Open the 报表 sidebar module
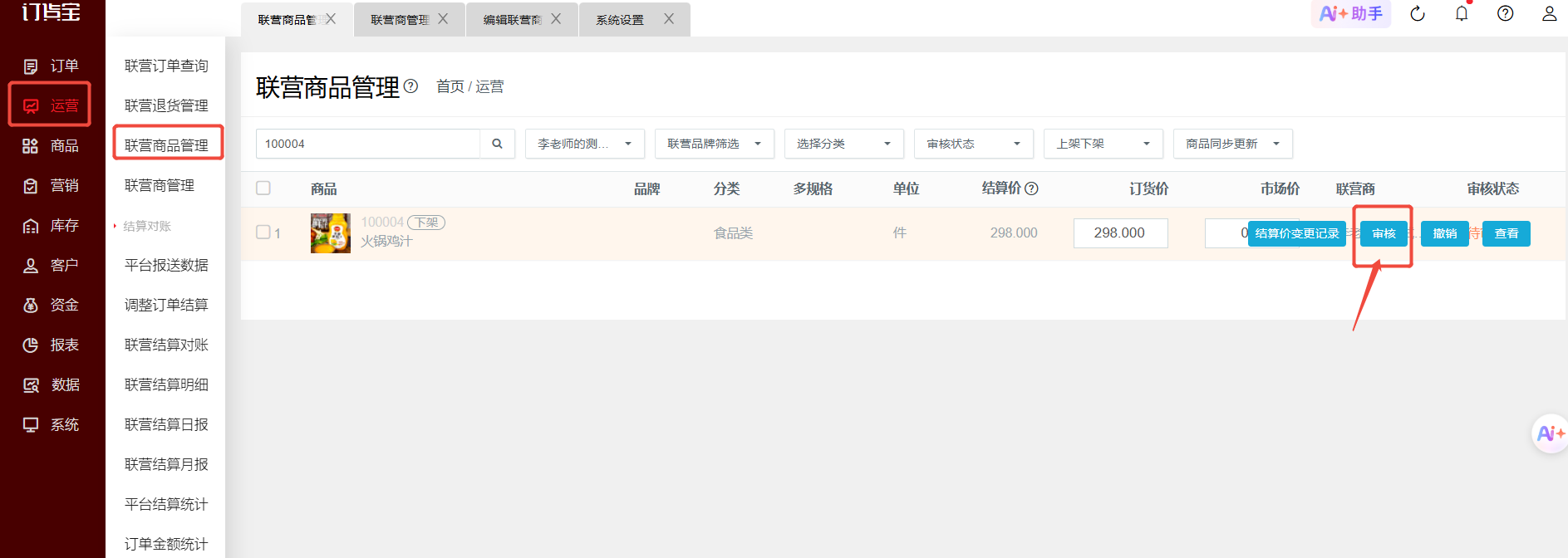Image resolution: width=1568 pixels, height=558 pixels. point(52,345)
